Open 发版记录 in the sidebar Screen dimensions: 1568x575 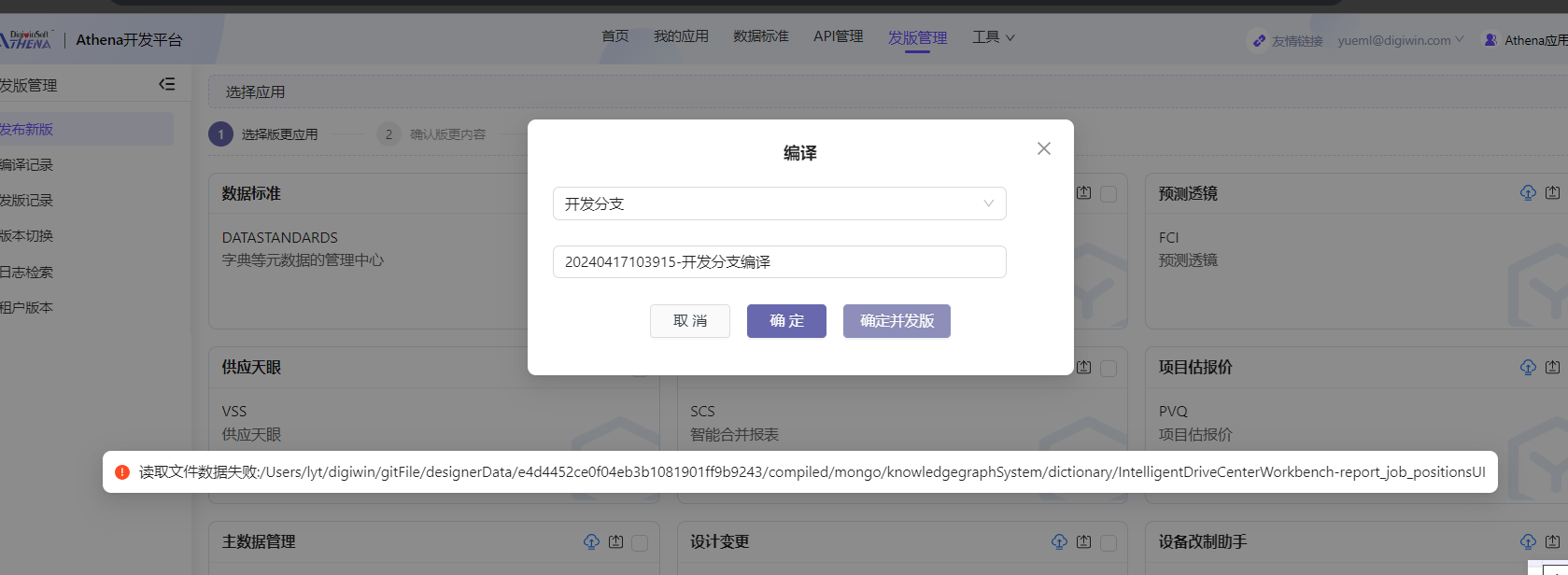(x=26, y=200)
